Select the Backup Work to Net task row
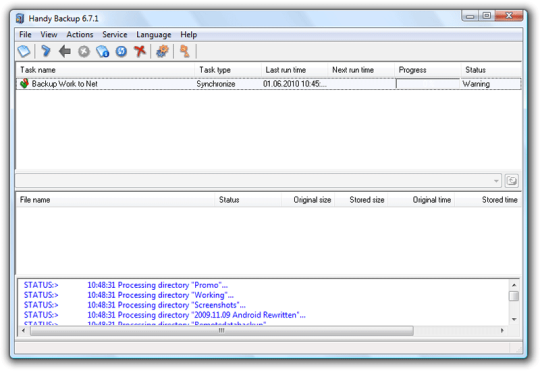Viewport: 540px width, 371px height. [268, 84]
